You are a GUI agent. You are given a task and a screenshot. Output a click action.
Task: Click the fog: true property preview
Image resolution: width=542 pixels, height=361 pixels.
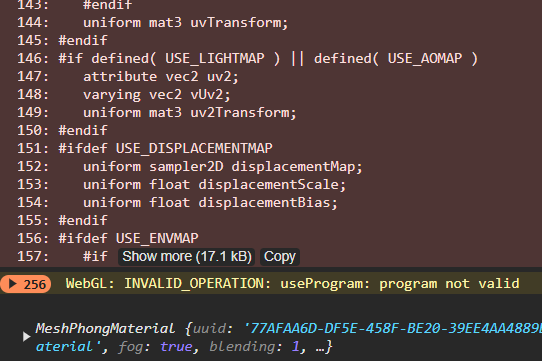coord(155,346)
